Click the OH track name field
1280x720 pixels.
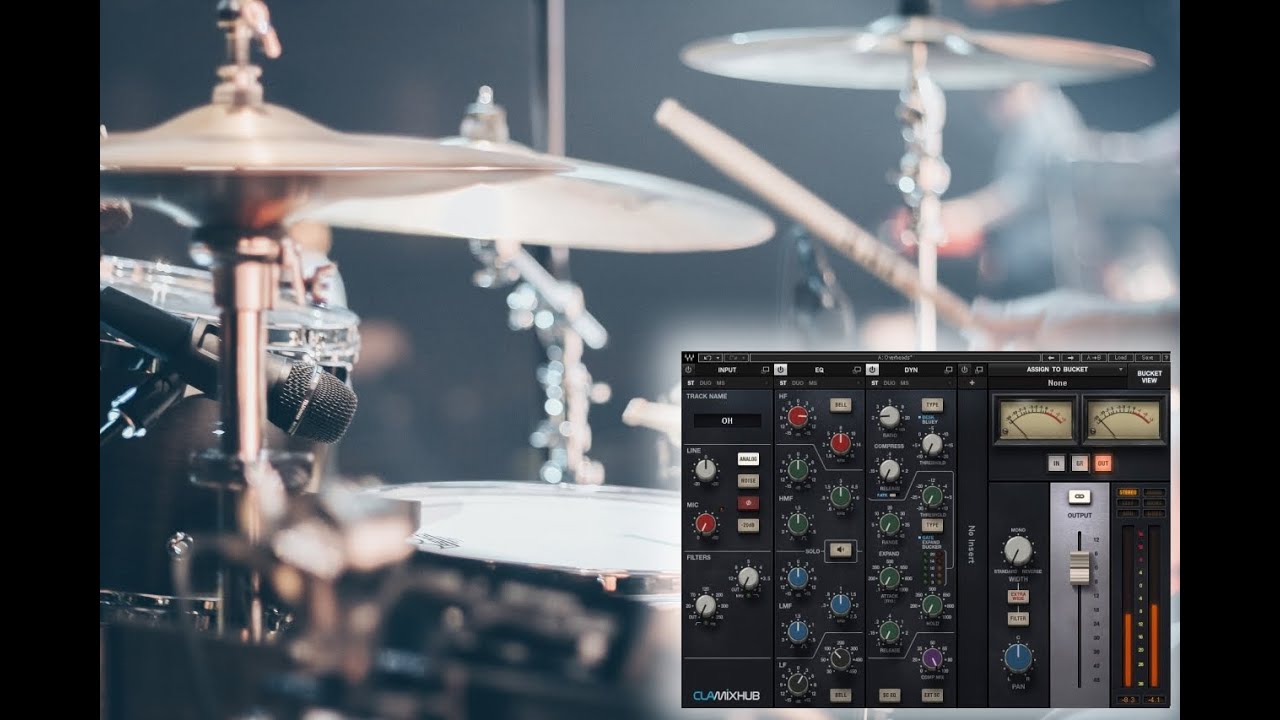pos(727,421)
